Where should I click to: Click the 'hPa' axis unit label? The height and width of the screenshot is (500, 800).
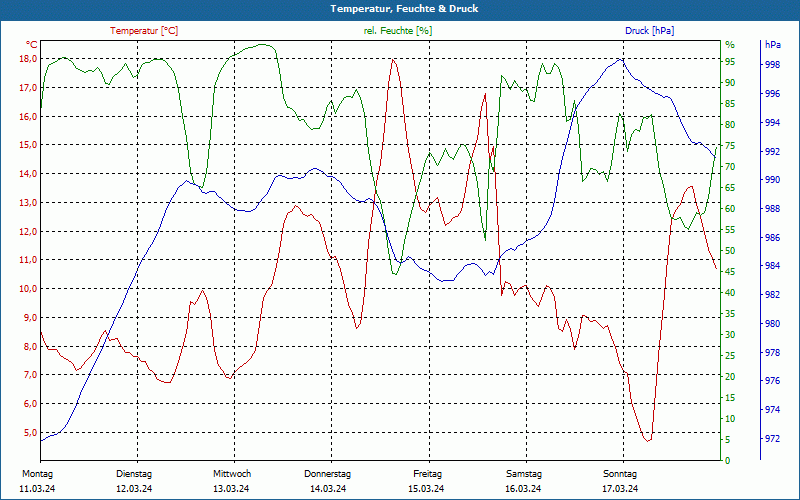click(x=773, y=44)
